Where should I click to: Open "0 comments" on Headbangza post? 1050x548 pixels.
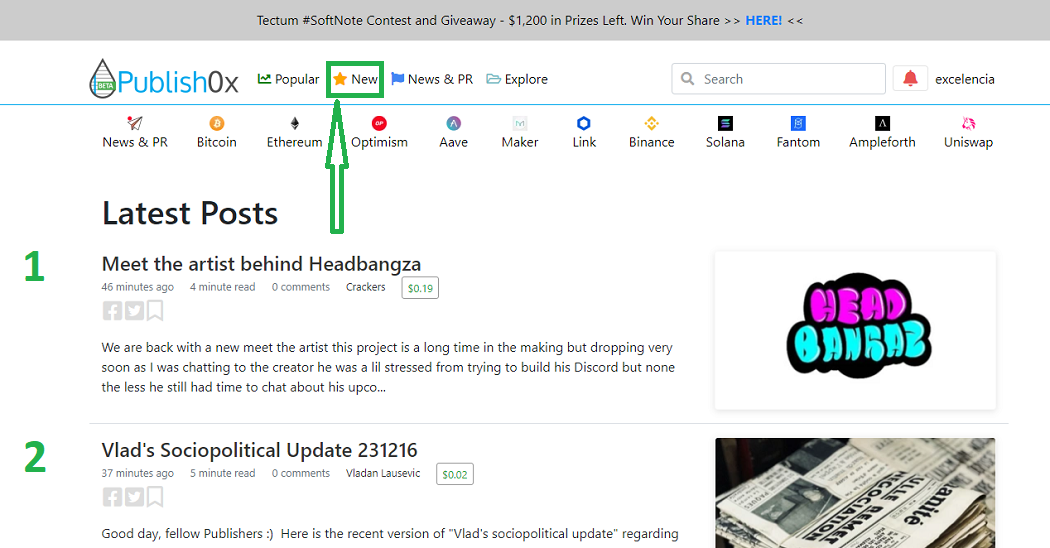point(301,287)
